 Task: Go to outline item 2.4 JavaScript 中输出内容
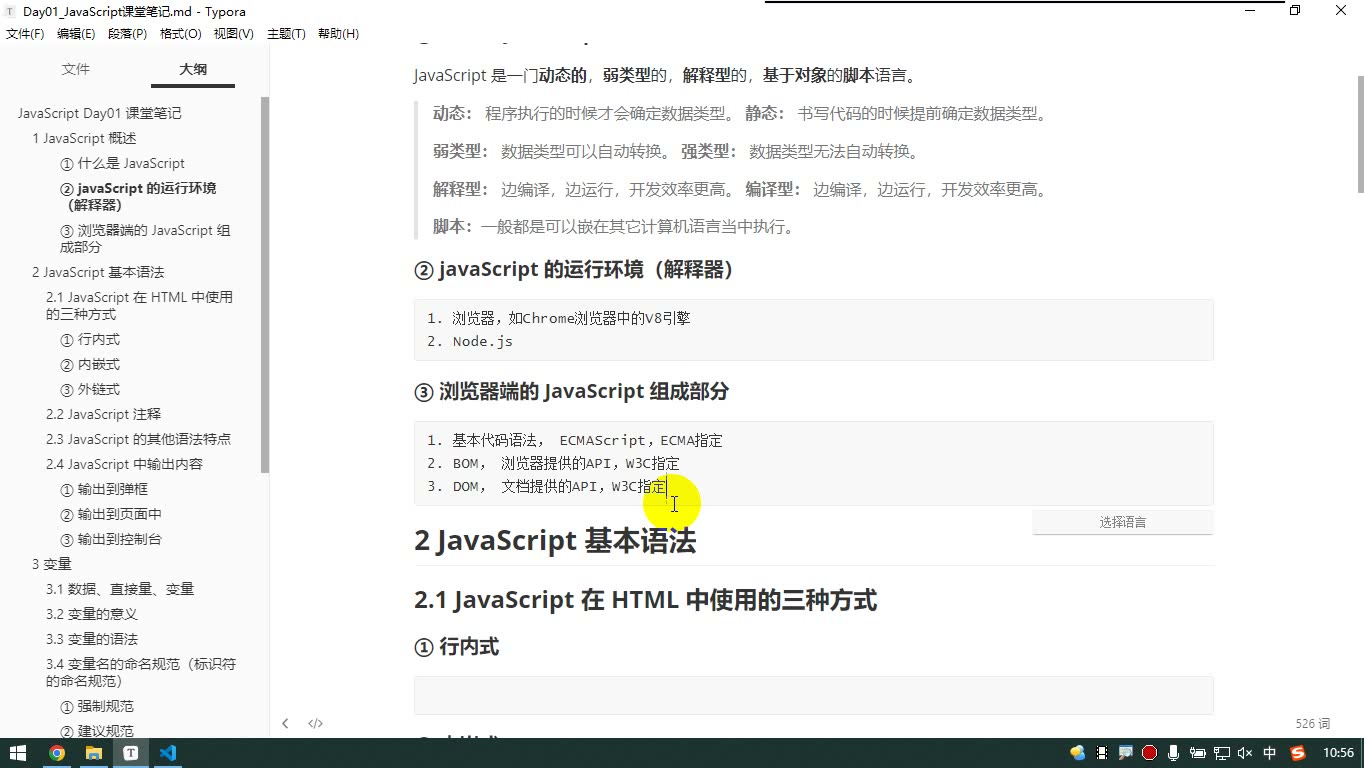coord(124,464)
